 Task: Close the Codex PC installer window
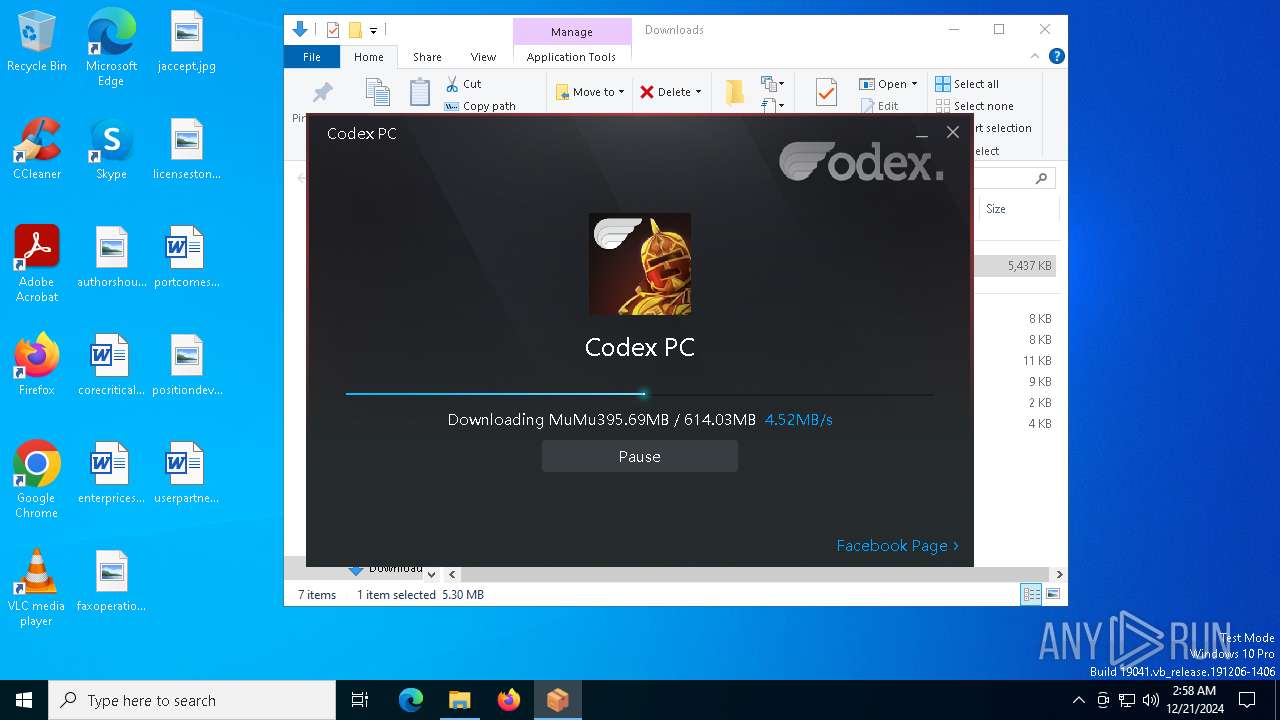(953, 132)
